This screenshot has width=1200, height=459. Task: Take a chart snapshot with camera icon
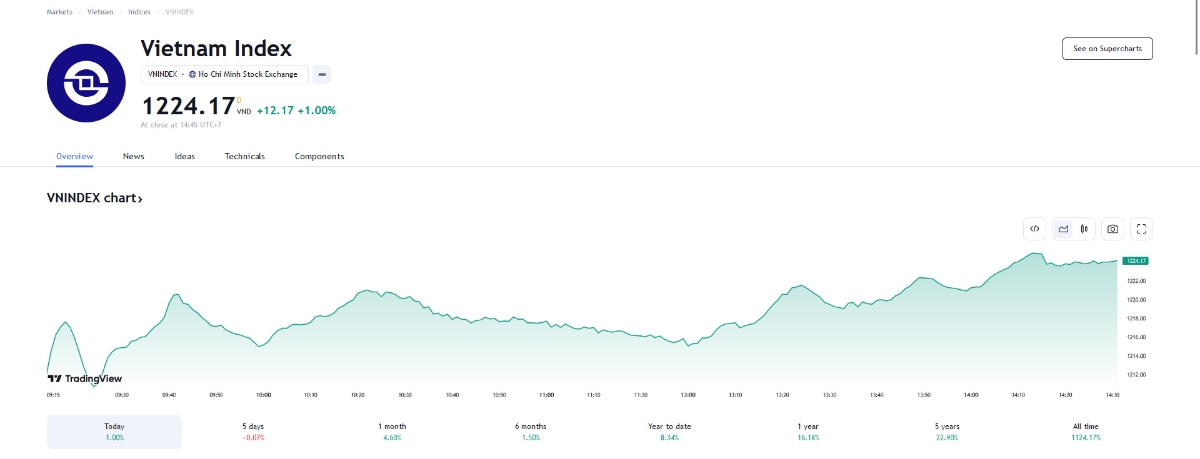[1112, 229]
